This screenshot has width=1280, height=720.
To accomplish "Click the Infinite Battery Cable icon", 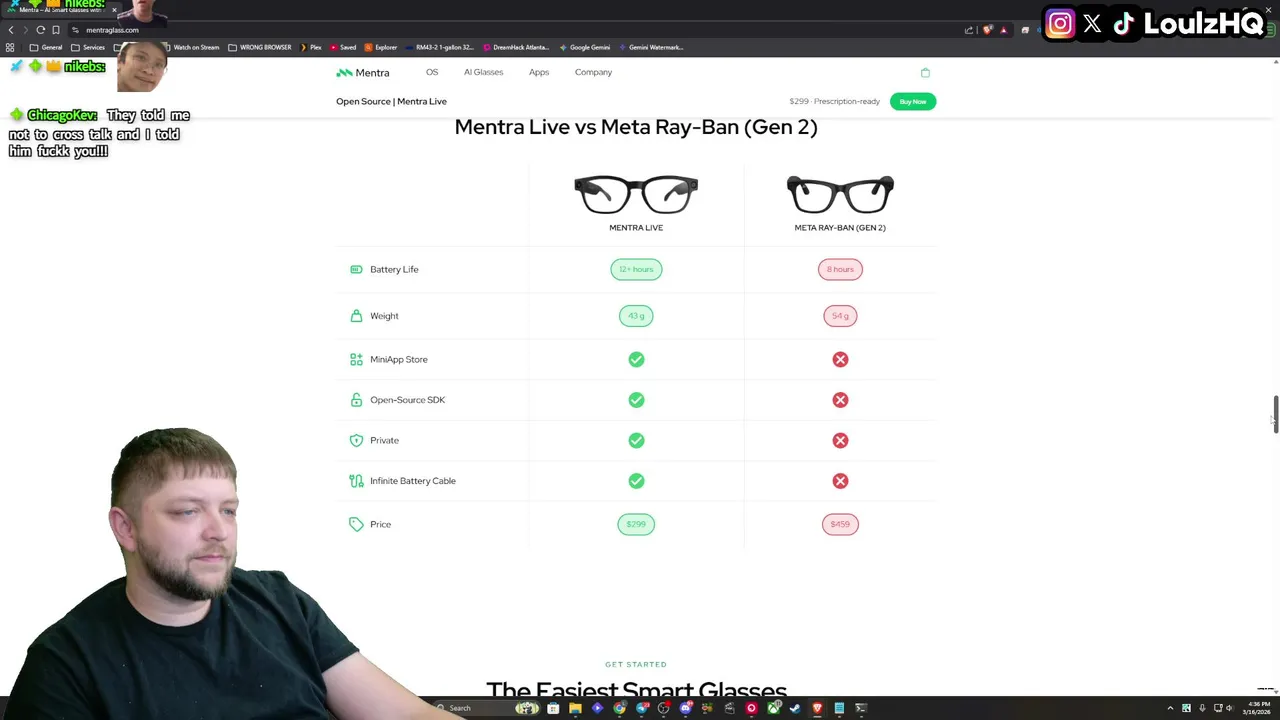I will (356, 481).
